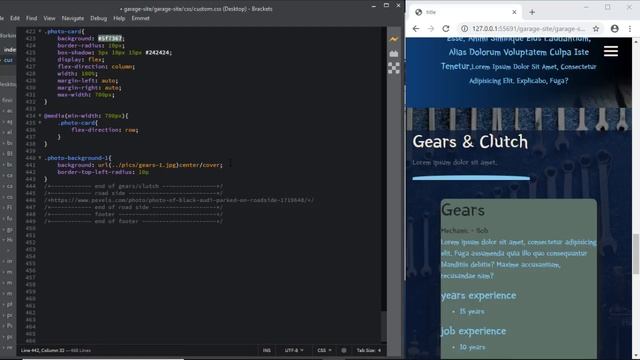Collapse .photo-background-1 rule at line 440
The height and width of the screenshot is (360, 640).
click(x=40, y=158)
